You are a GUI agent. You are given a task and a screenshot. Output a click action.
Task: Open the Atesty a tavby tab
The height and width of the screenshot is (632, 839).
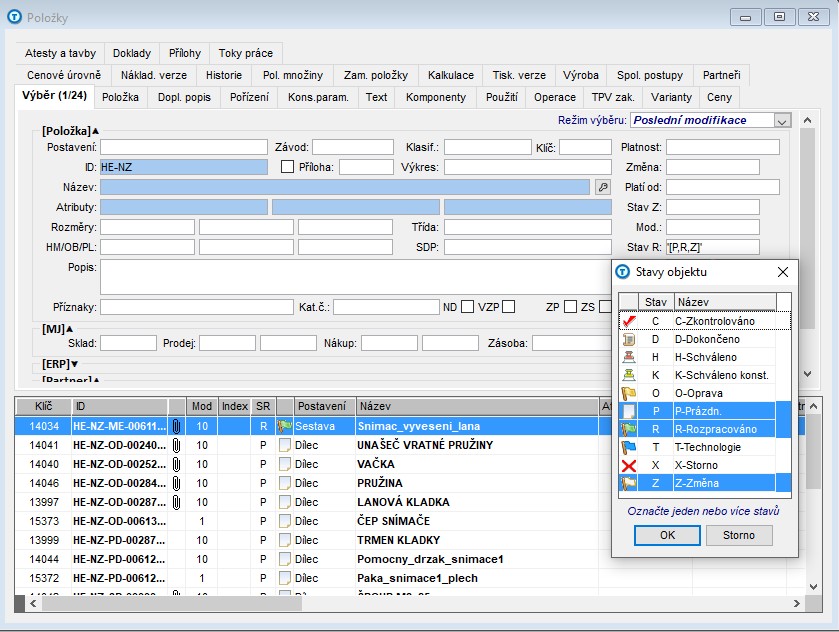tap(60, 54)
